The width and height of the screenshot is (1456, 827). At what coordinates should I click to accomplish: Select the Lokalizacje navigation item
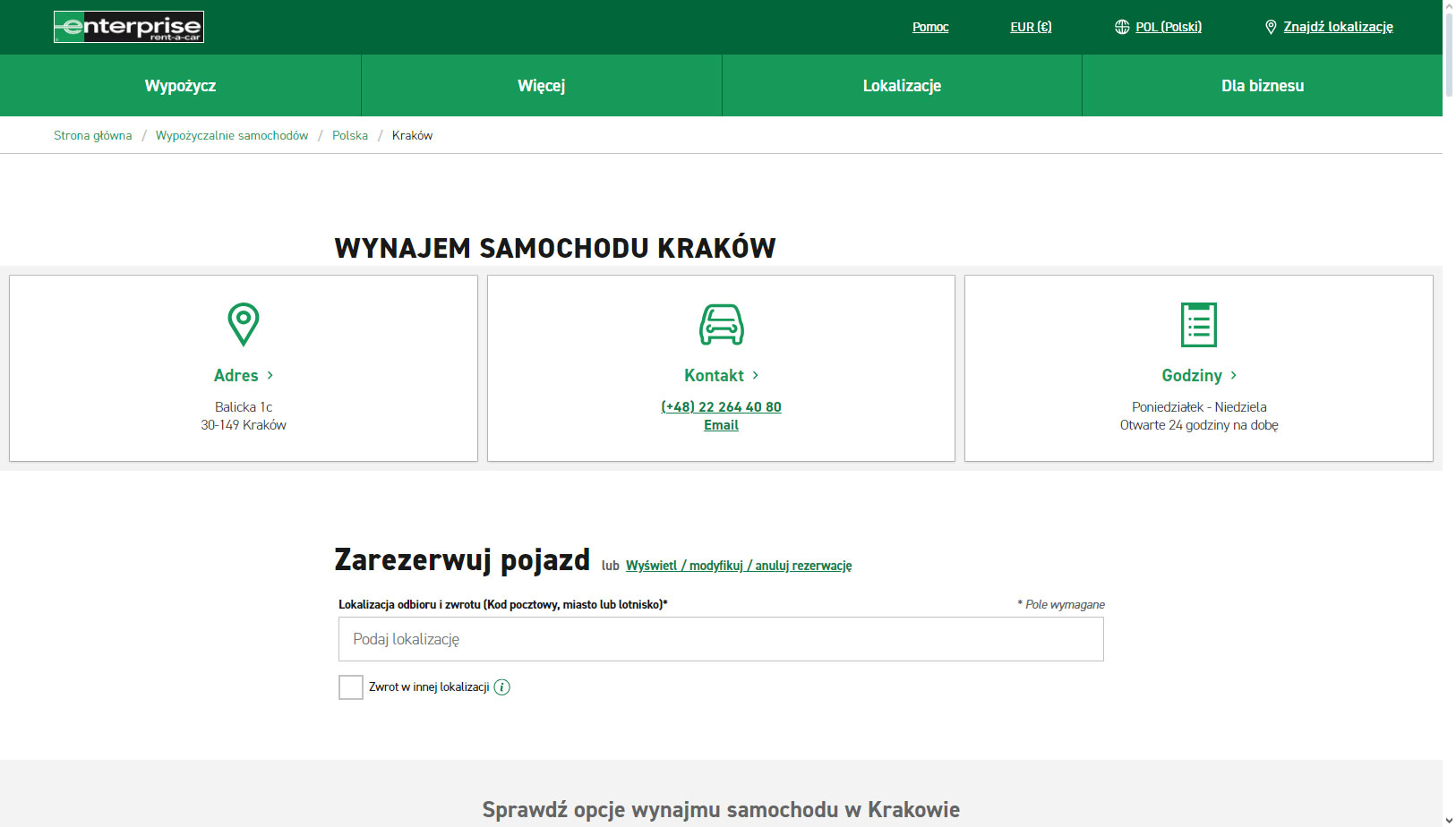pos(902,86)
